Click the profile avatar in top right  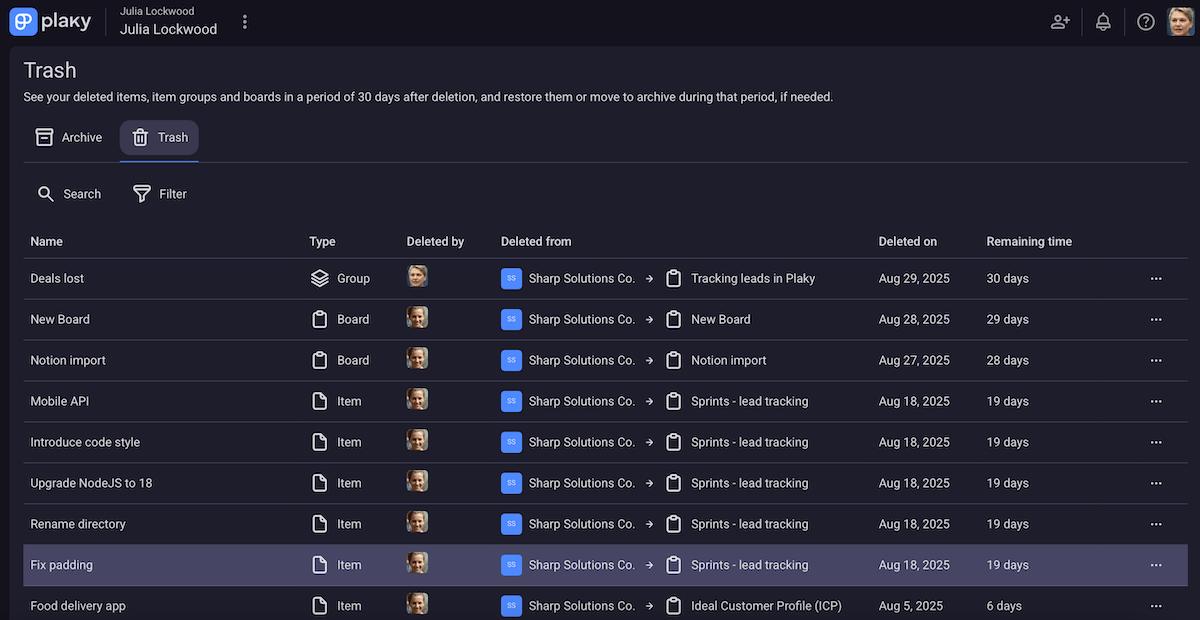tap(1179, 20)
